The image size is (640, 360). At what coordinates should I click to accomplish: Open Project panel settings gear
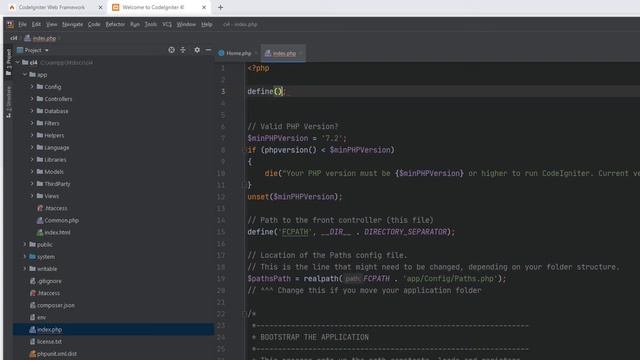click(x=197, y=50)
